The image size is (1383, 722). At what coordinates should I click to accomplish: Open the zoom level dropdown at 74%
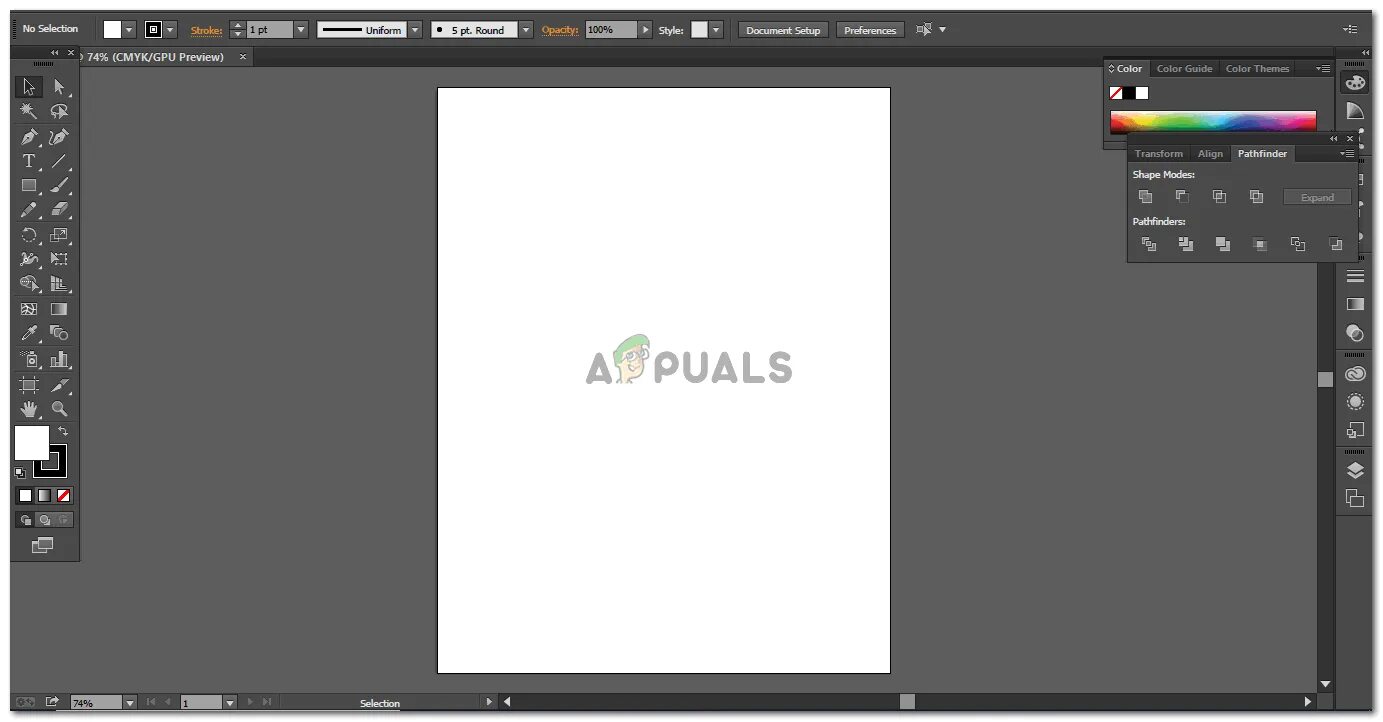[x=130, y=703]
